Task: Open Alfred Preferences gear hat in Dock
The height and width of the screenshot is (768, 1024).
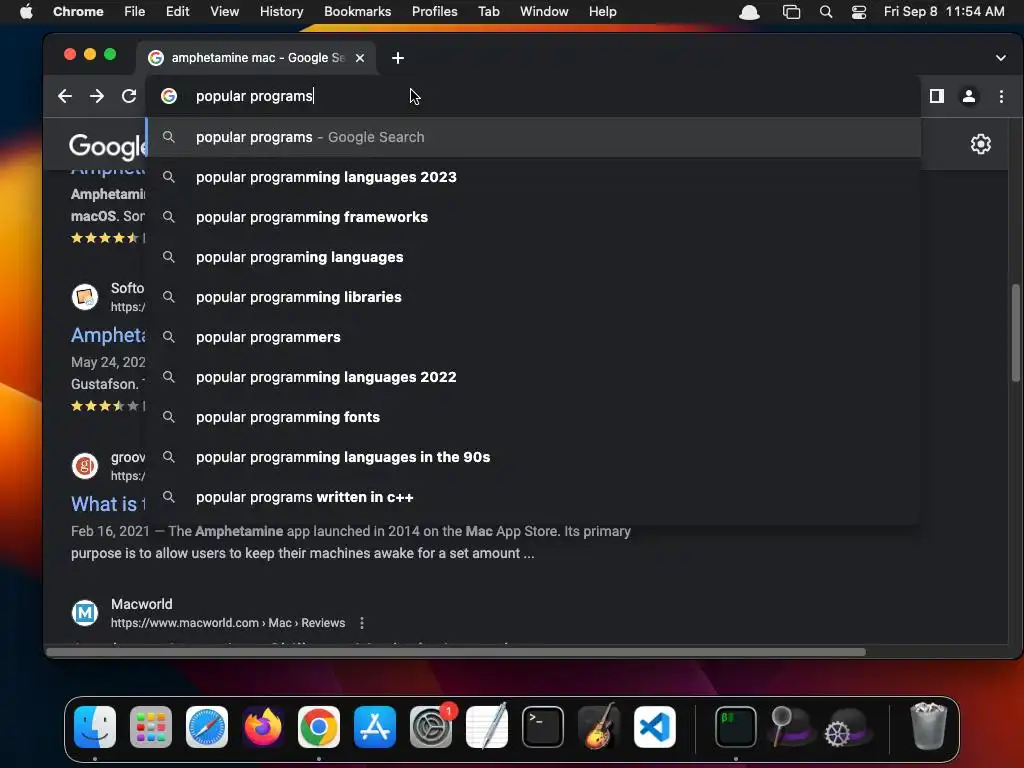Action: pyautogui.click(x=848, y=727)
